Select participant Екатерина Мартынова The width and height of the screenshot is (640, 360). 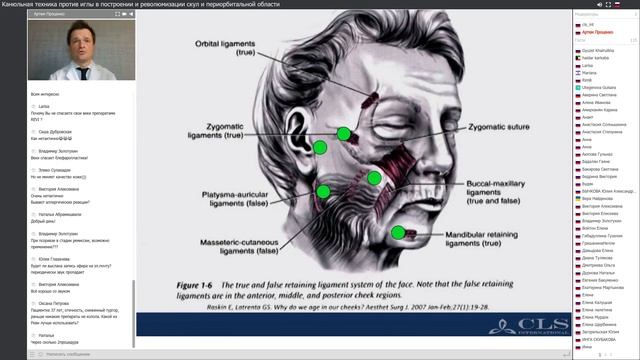click(603, 287)
